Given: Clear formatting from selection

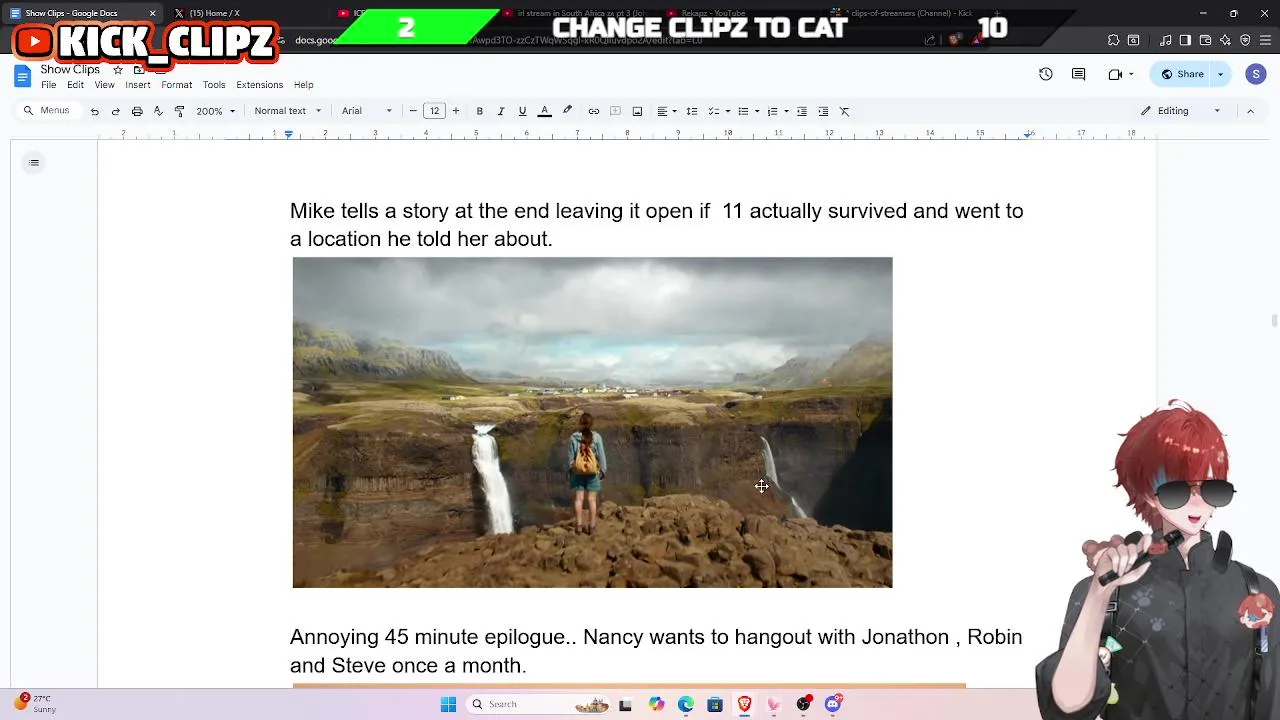Looking at the screenshot, I should [x=844, y=111].
